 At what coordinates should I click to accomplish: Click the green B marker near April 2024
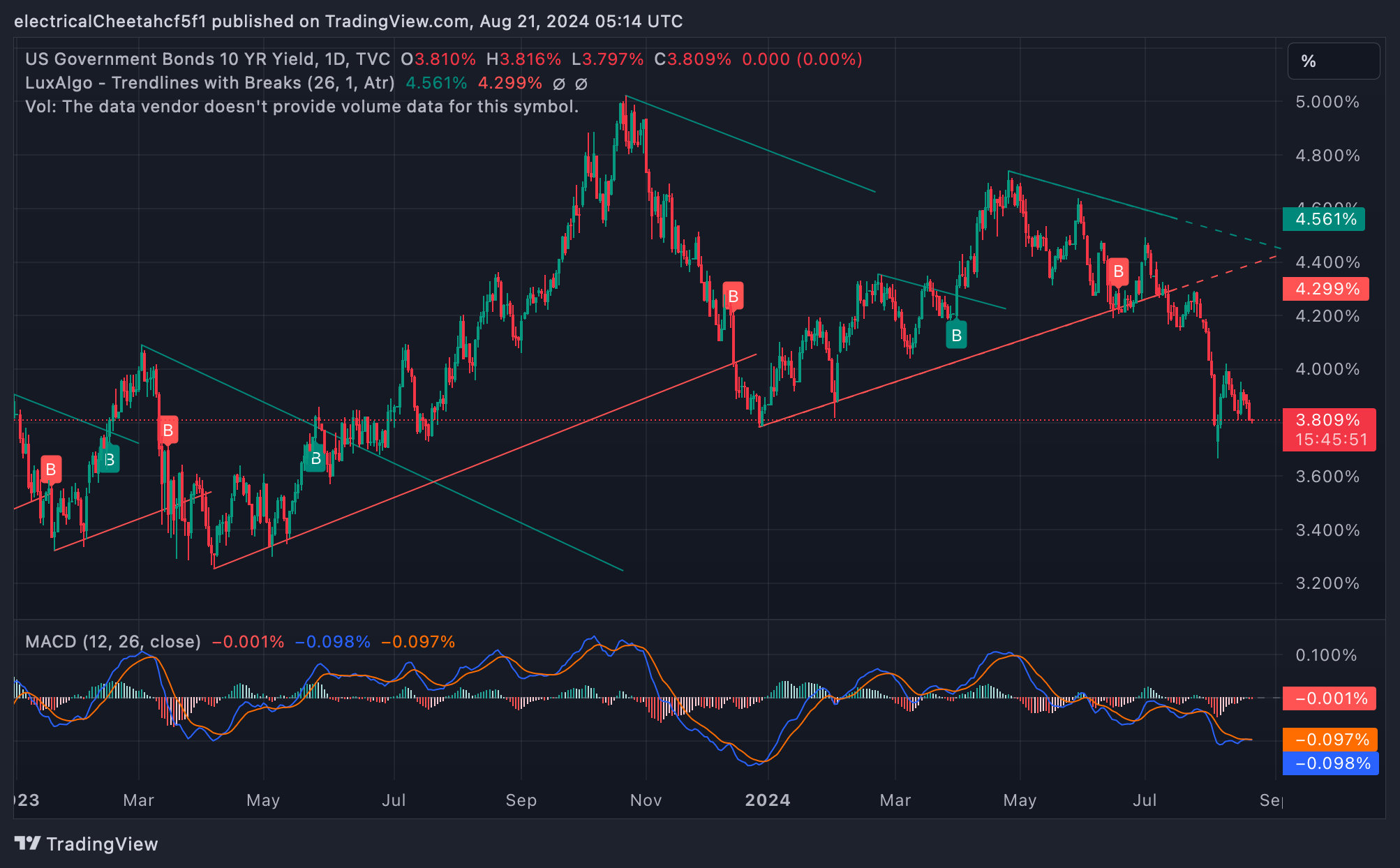(956, 336)
